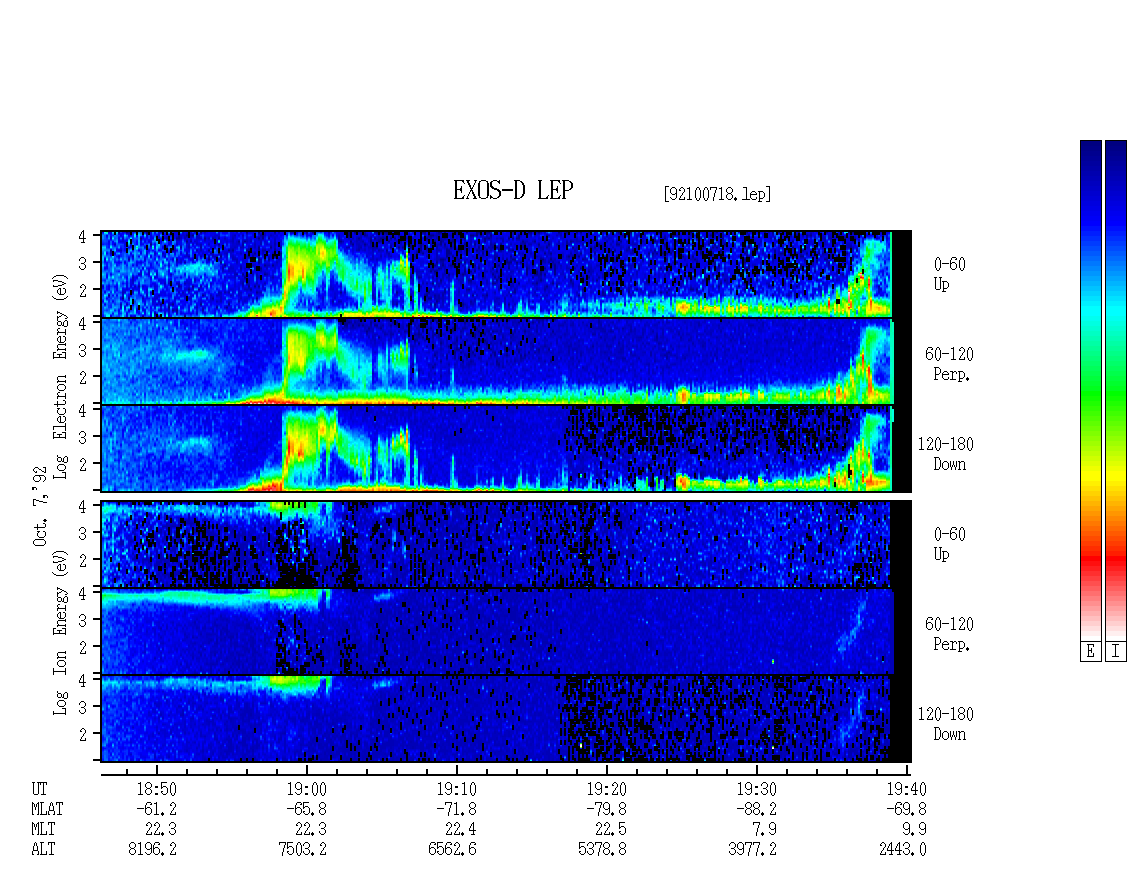Click the Log Ion Energy (eV) axis label
The height and width of the screenshot is (875, 1130).
(61, 633)
